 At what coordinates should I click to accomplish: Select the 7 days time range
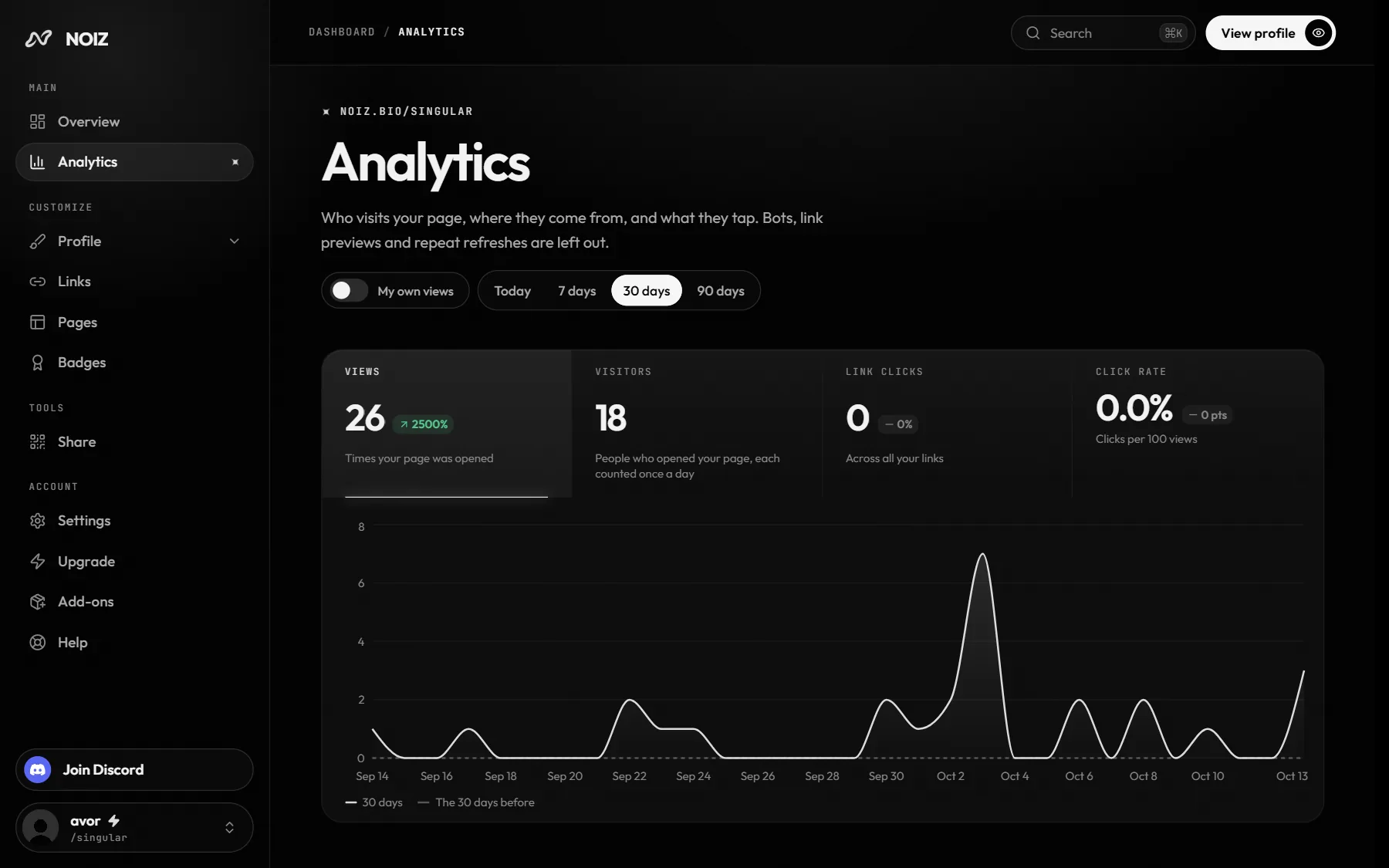point(577,291)
